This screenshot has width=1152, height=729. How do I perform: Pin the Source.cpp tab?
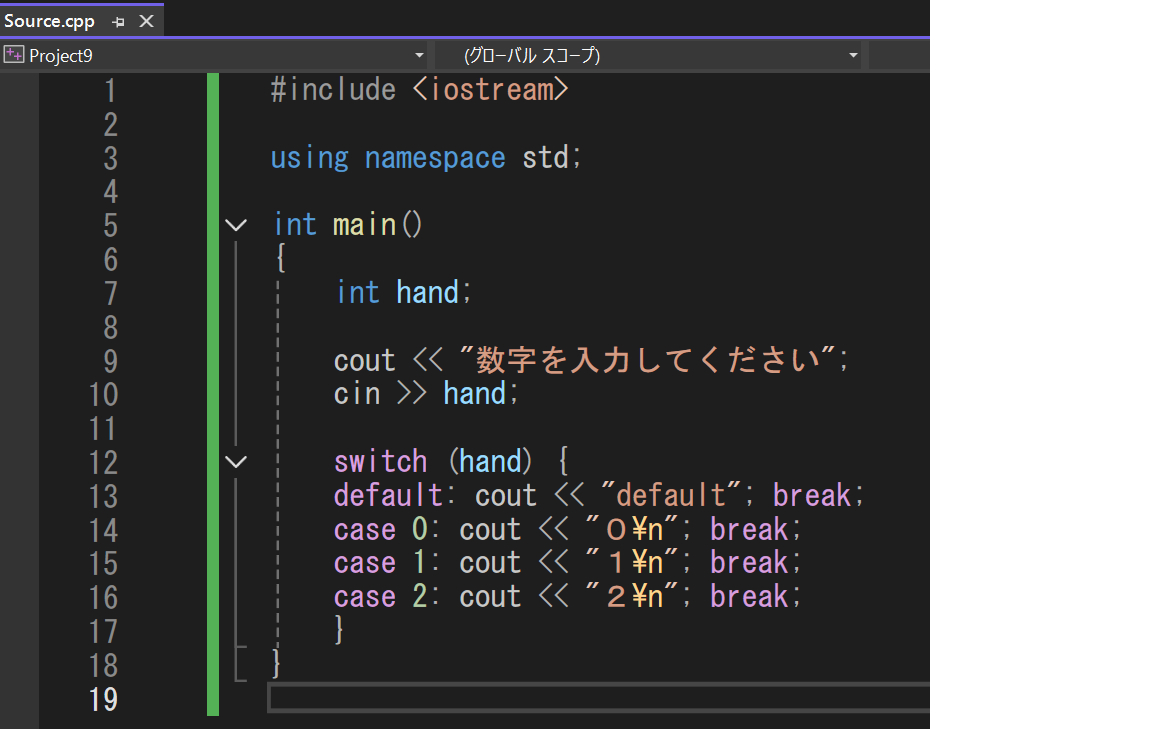(119, 21)
